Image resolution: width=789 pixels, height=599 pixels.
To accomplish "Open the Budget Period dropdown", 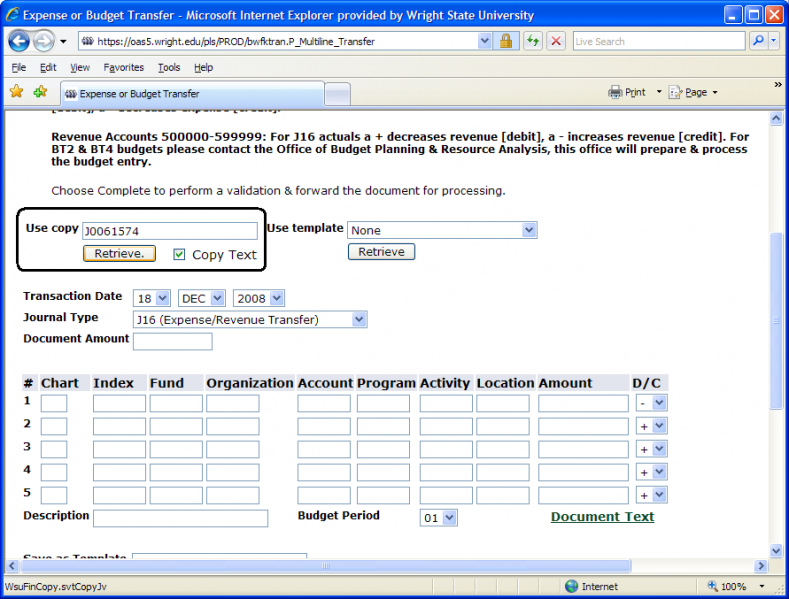I will pyautogui.click(x=439, y=518).
